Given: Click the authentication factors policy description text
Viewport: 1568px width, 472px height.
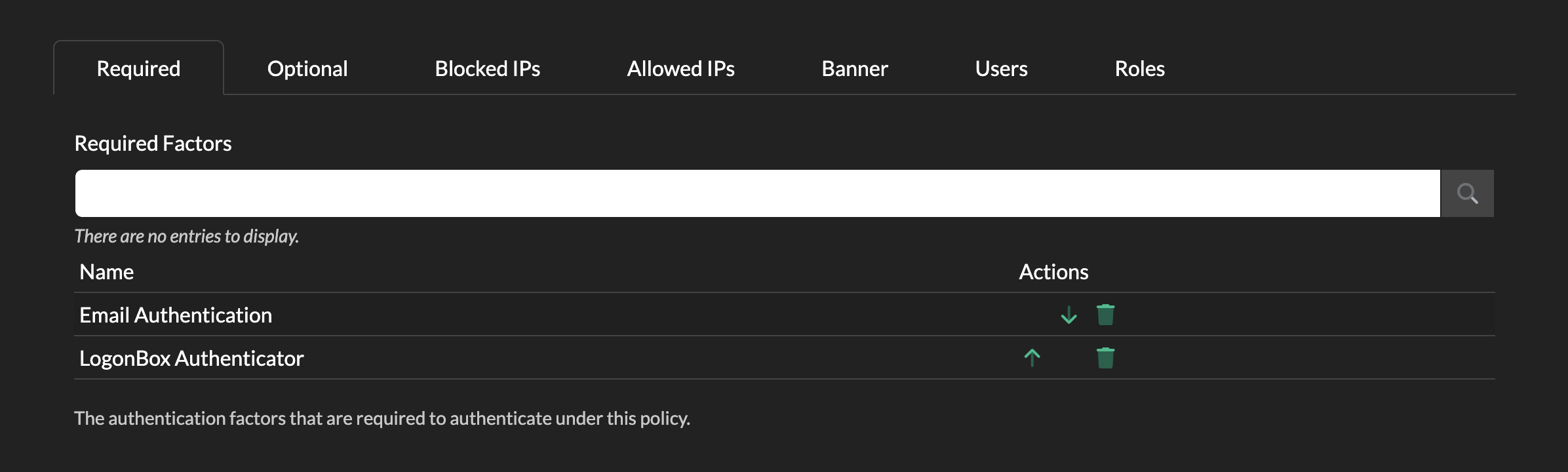Looking at the screenshot, I should coord(382,418).
